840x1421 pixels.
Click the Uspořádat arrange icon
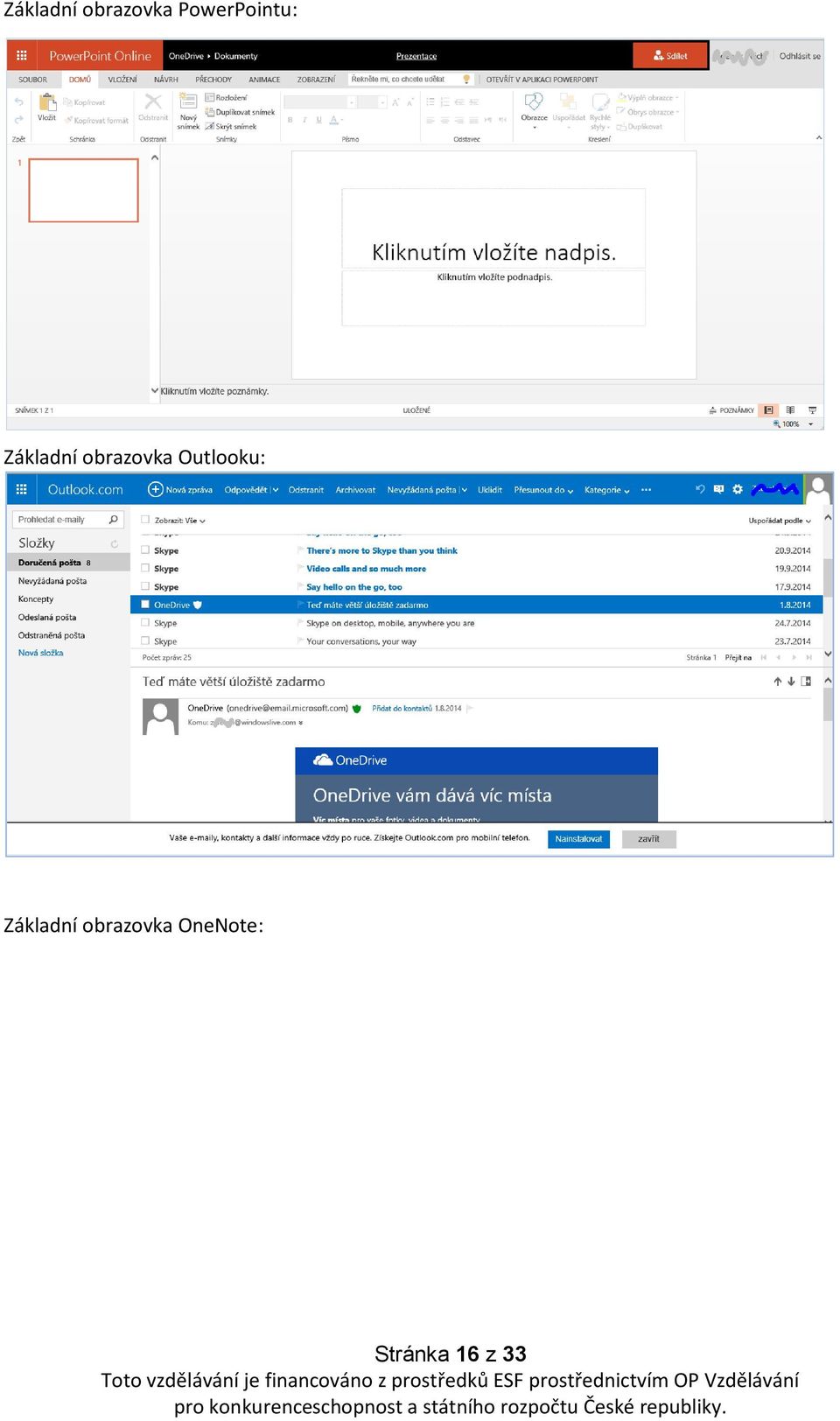pos(568,101)
